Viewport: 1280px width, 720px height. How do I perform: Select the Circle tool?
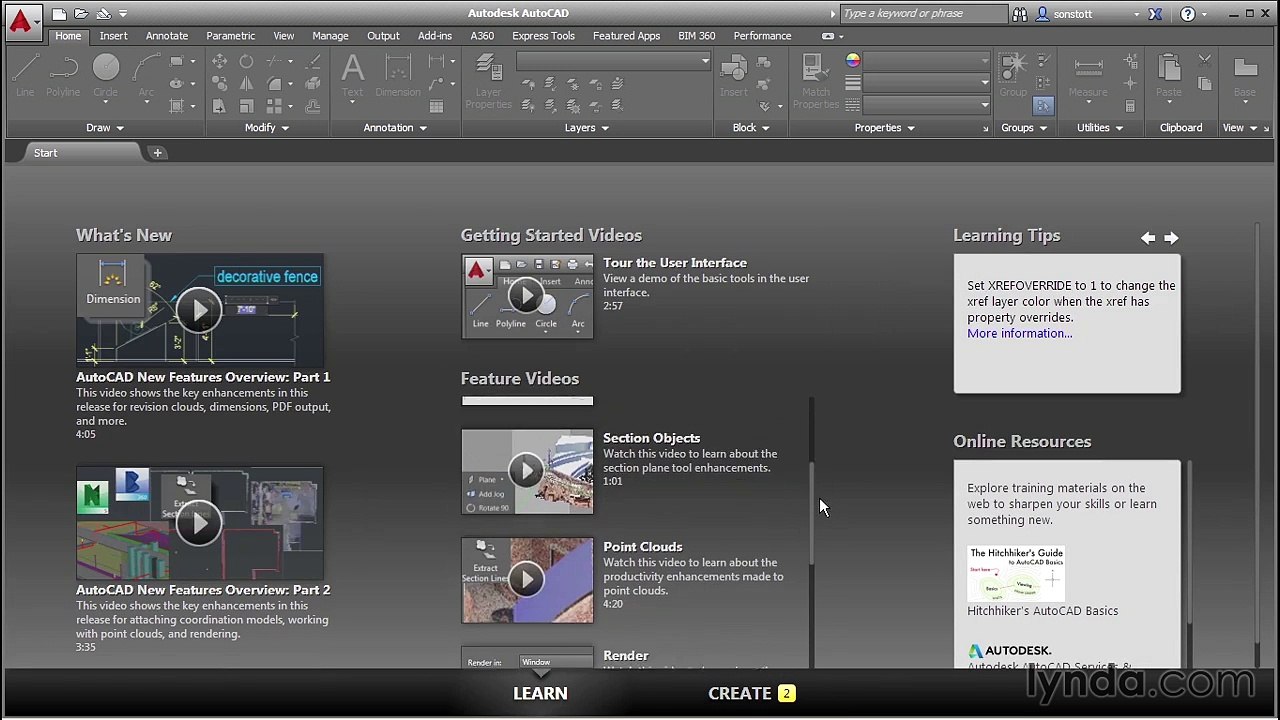[105, 76]
